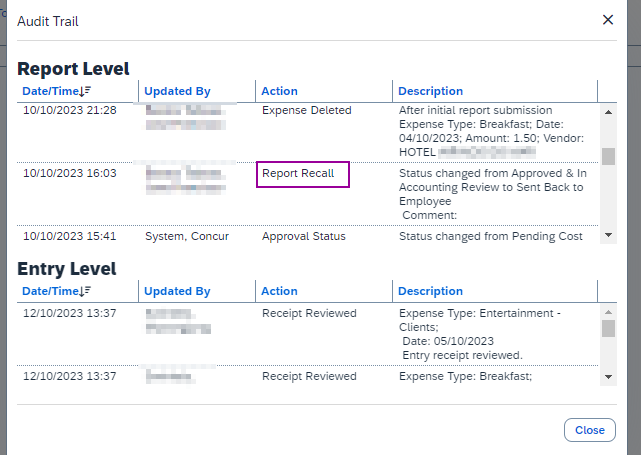Screen dimensions: 641x455
Task: Click 'After initial report submission' description
Action: point(475,110)
